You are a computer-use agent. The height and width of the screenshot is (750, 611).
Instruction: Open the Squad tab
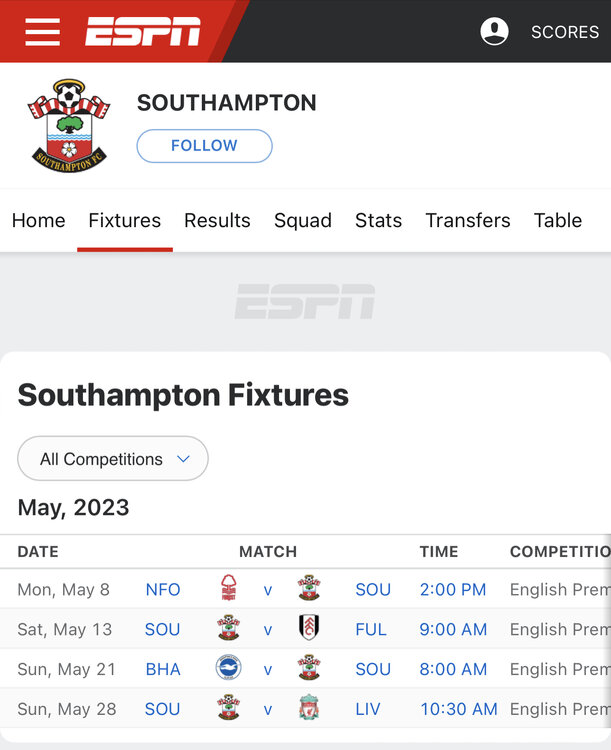[303, 220]
